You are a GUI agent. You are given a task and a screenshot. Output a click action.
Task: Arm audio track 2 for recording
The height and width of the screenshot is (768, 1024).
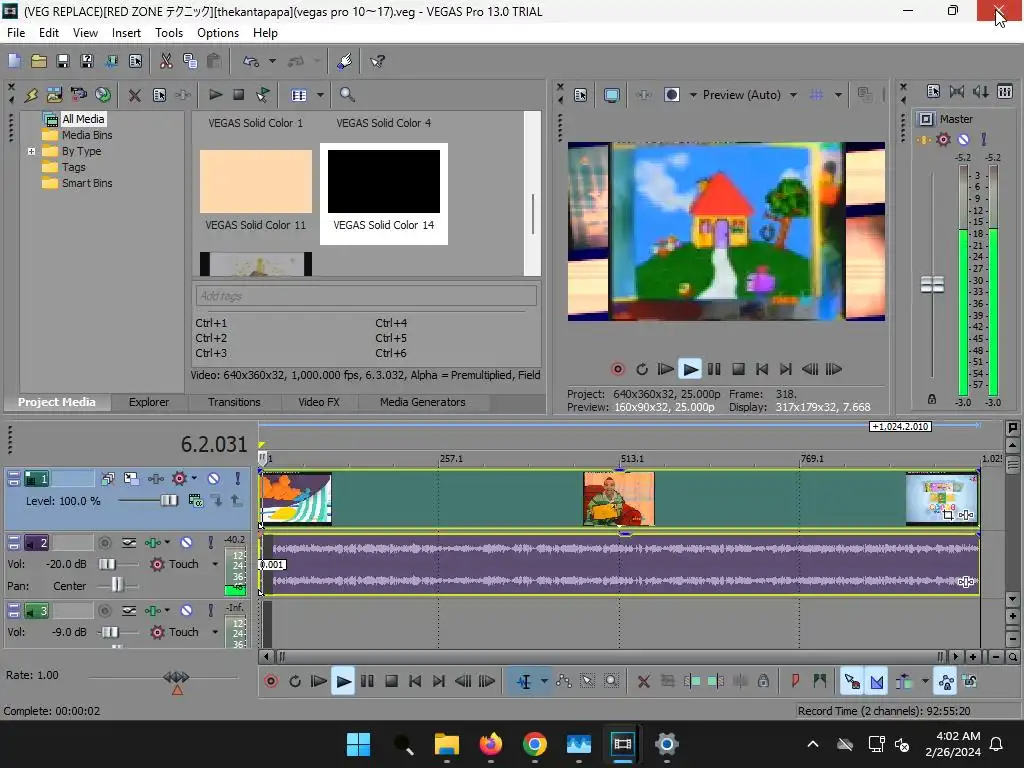click(104, 542)
